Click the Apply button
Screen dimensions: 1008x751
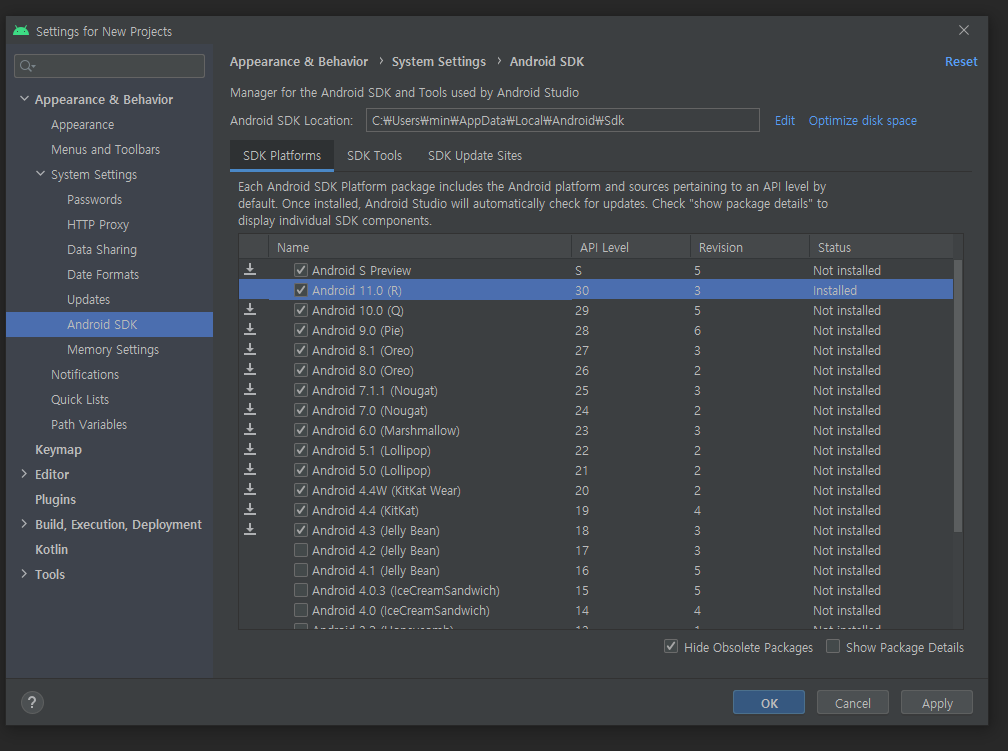[937, 703]
